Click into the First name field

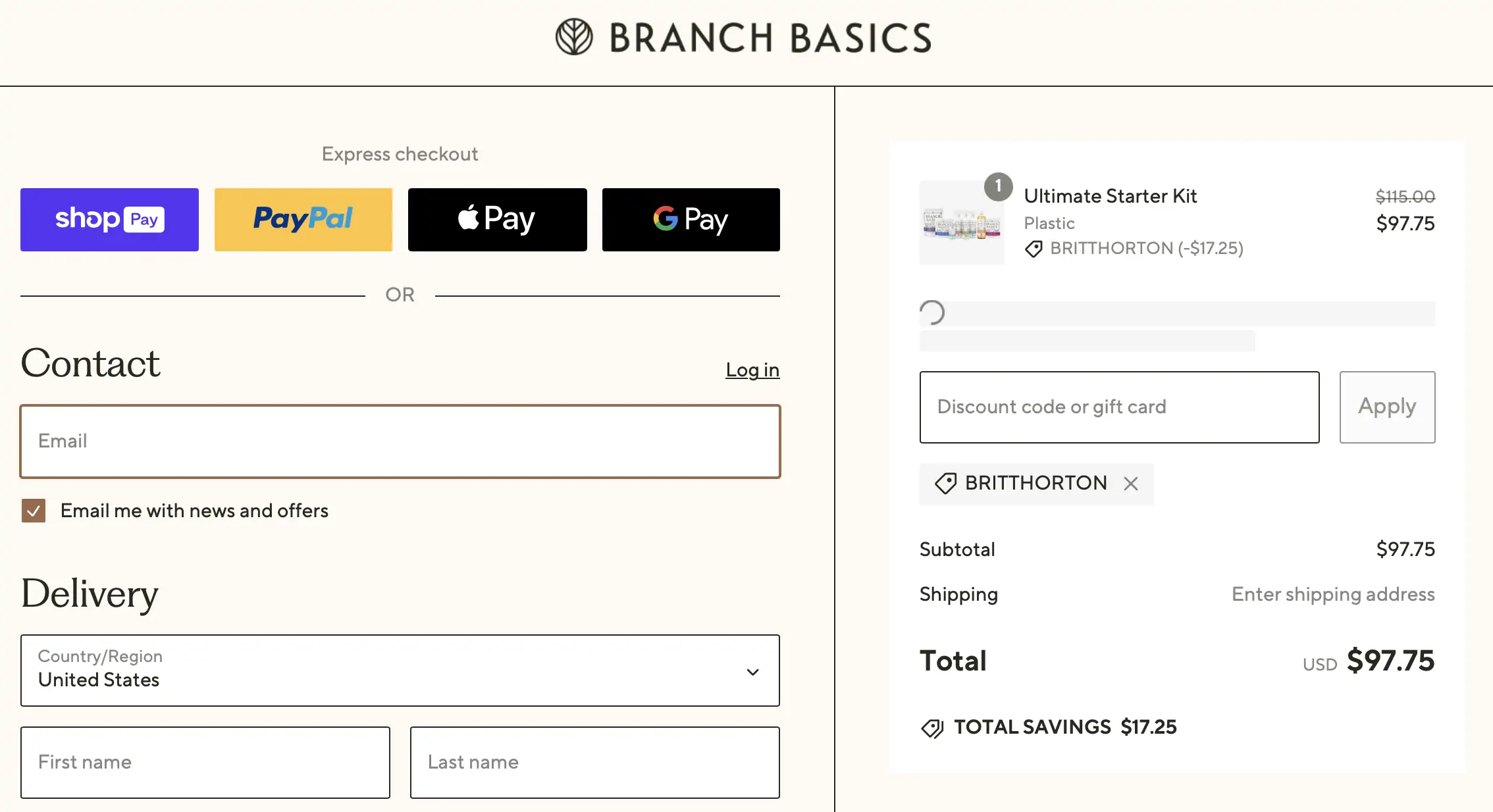205,763
